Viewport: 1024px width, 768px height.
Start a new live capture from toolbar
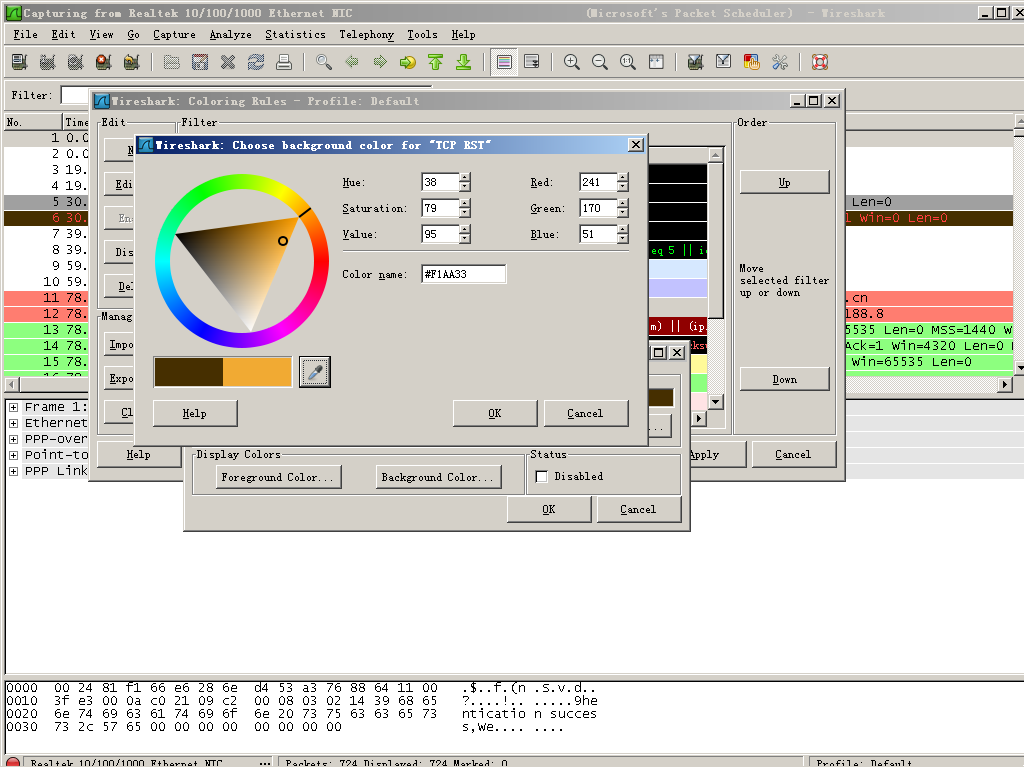click(75, 62)
